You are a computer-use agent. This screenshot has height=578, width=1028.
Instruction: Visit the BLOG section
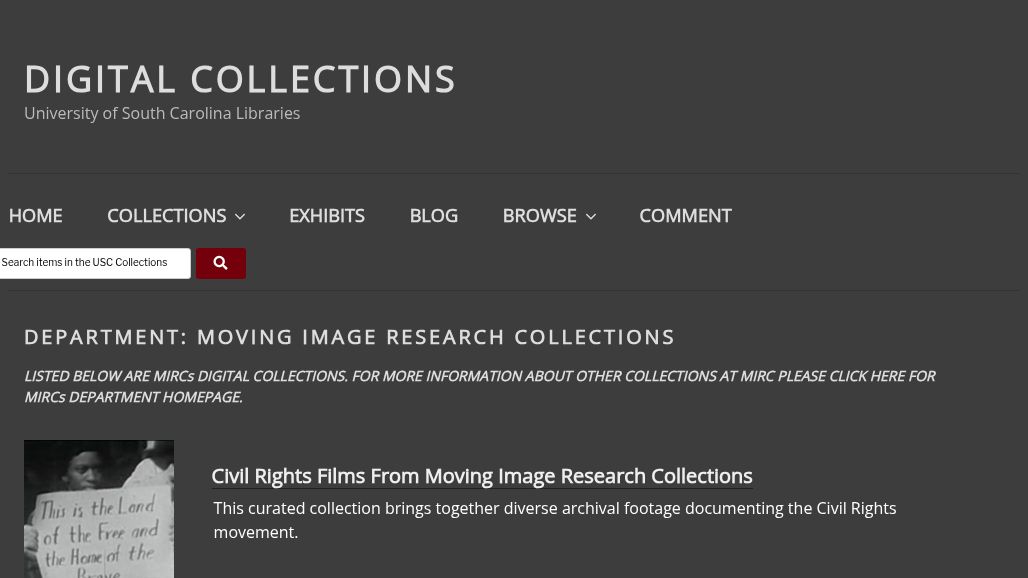point(433,216)
